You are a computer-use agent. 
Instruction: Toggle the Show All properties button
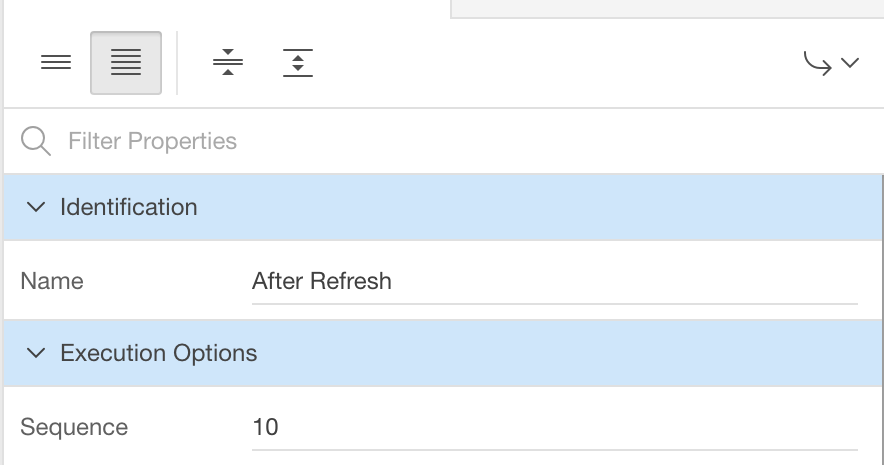tap(126, 63)
